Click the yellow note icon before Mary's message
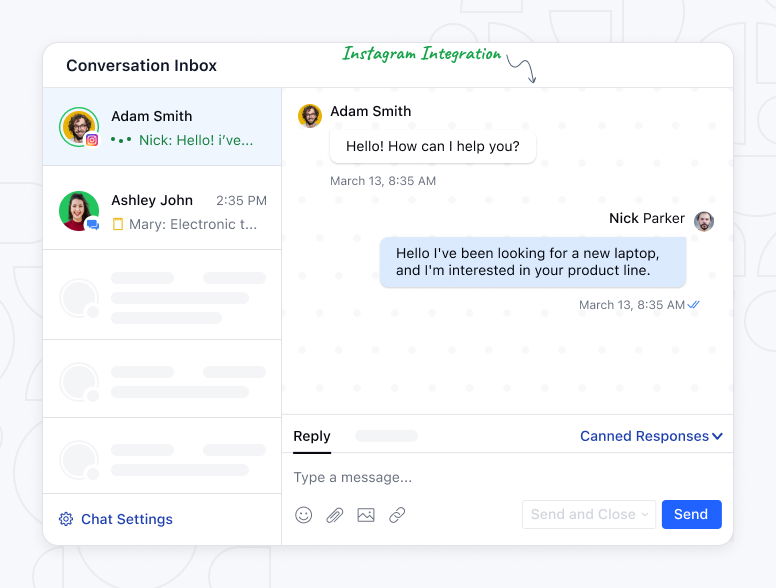 [118, 224]
